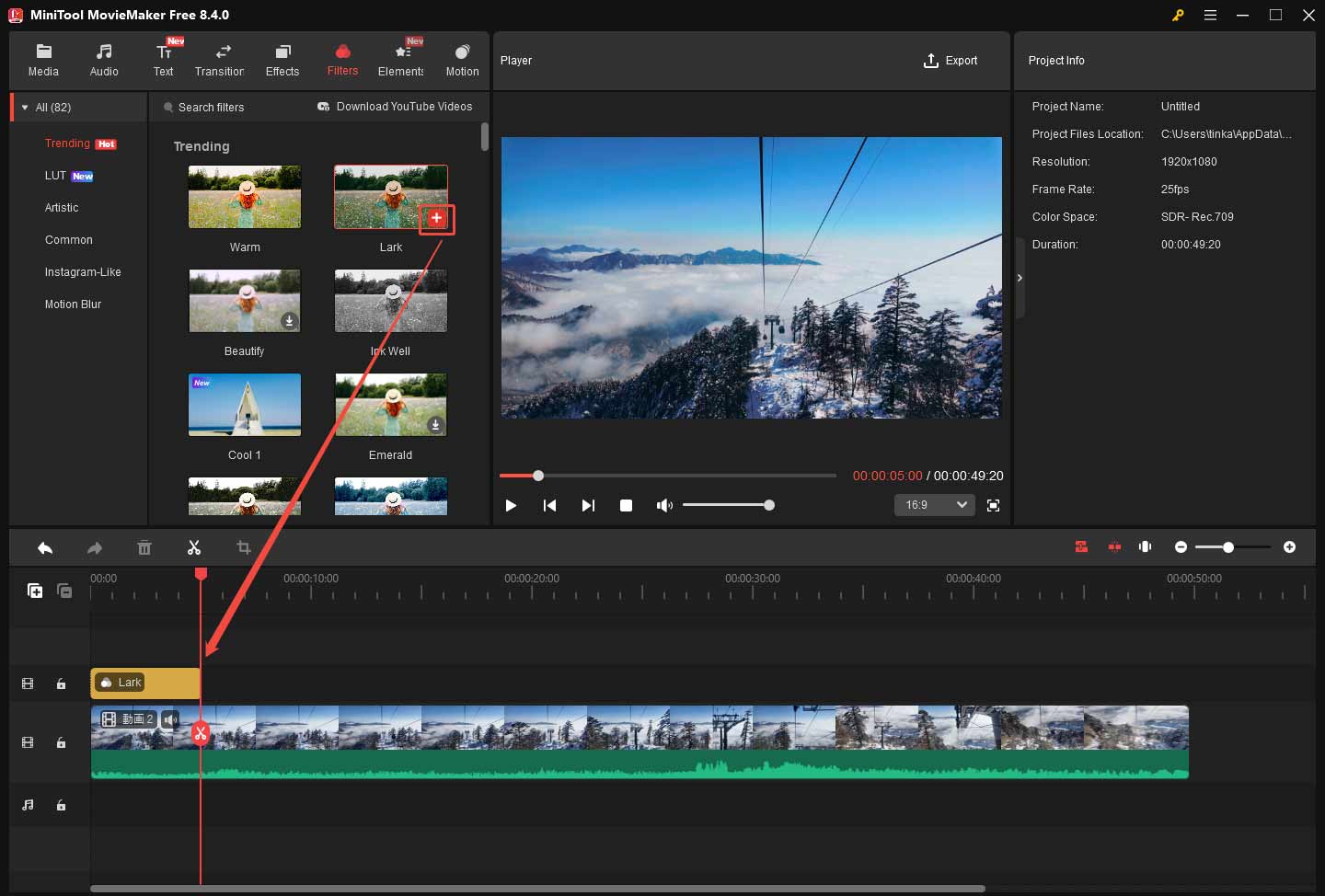
Task: Select the Instagram-Like category
Action: pyautogui.click(x=84, y=271)
